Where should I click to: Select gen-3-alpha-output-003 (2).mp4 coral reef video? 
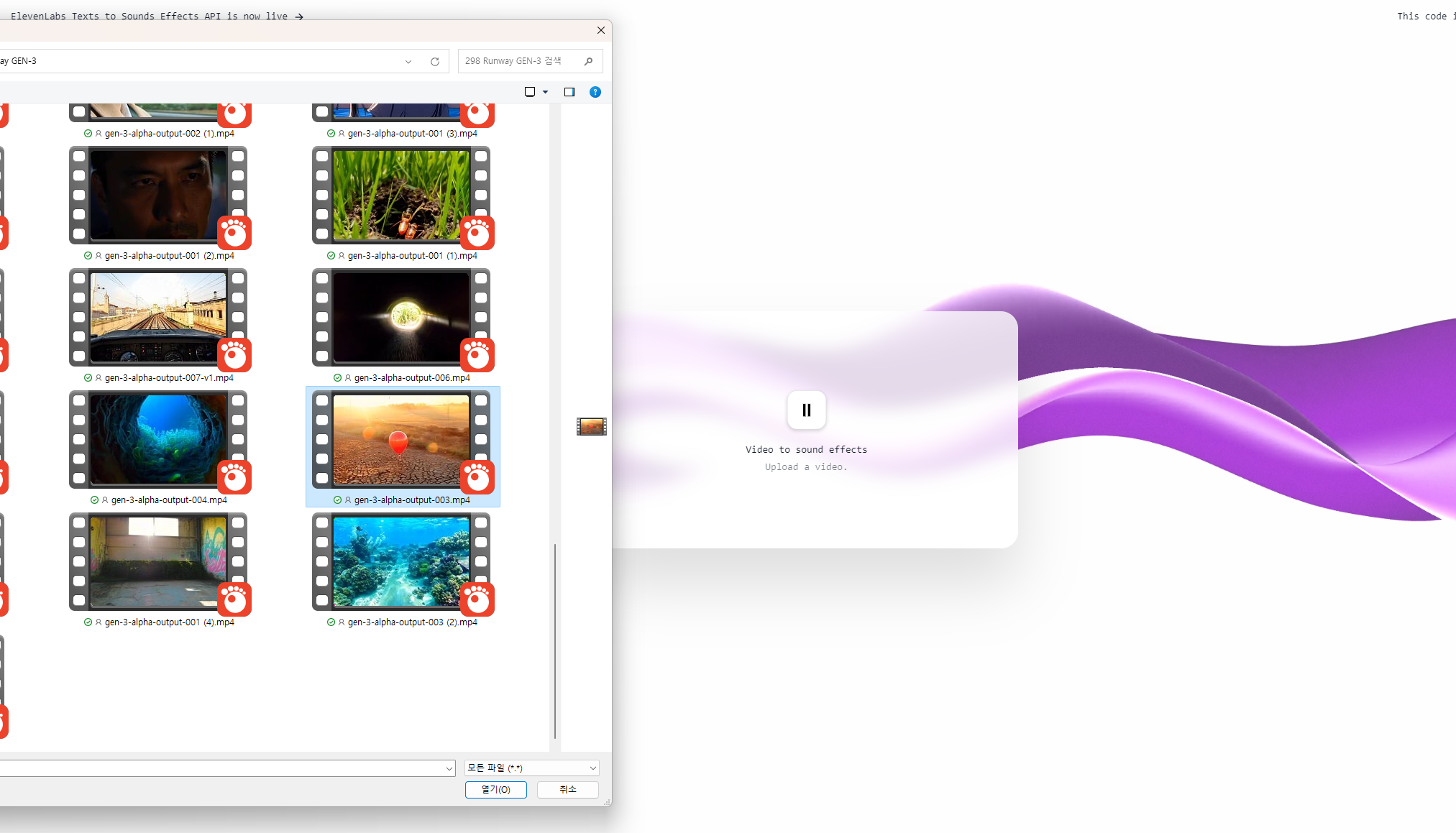[402, 563]
